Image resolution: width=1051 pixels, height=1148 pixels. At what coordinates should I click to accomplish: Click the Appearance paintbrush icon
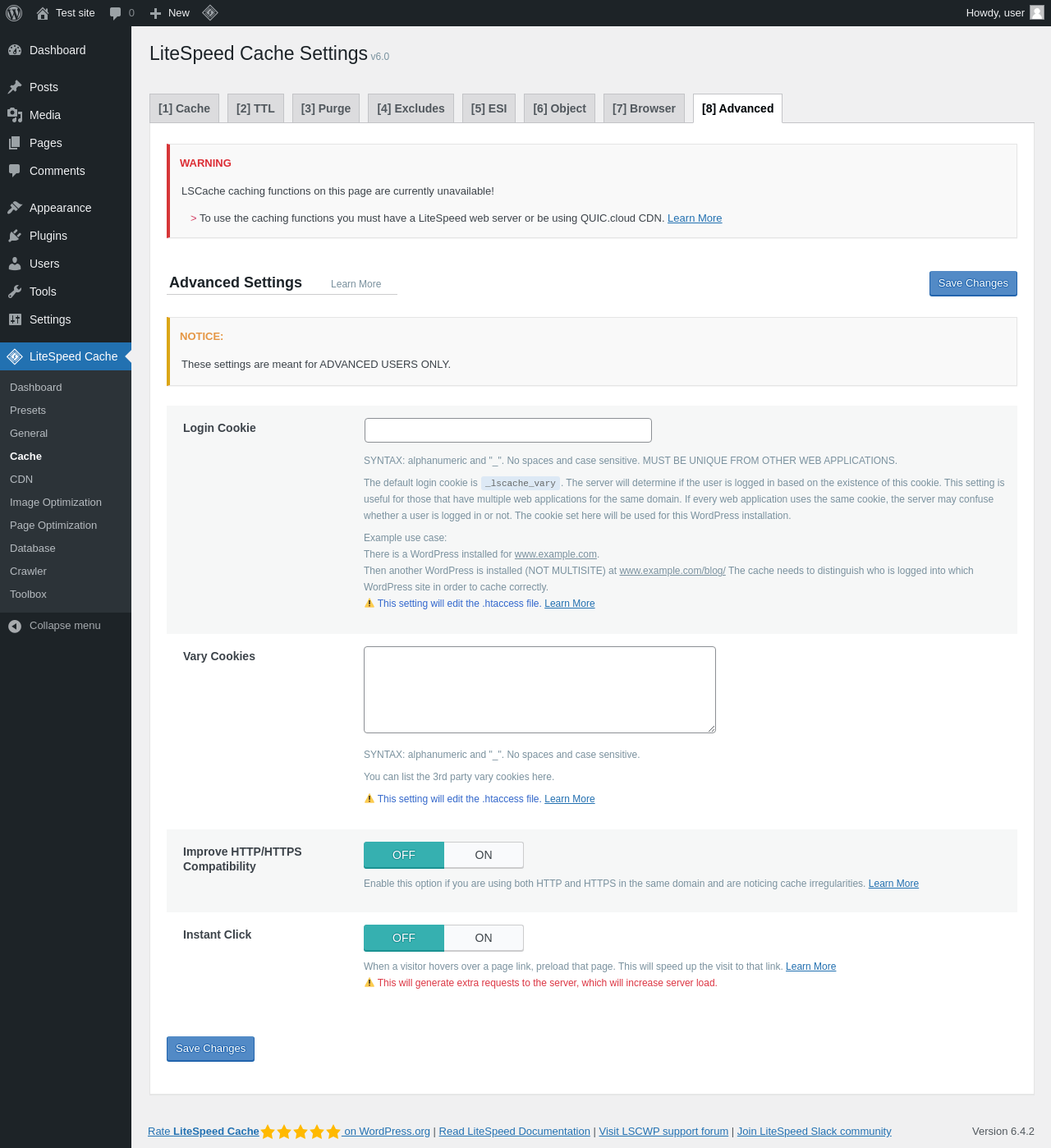[15, 208]
